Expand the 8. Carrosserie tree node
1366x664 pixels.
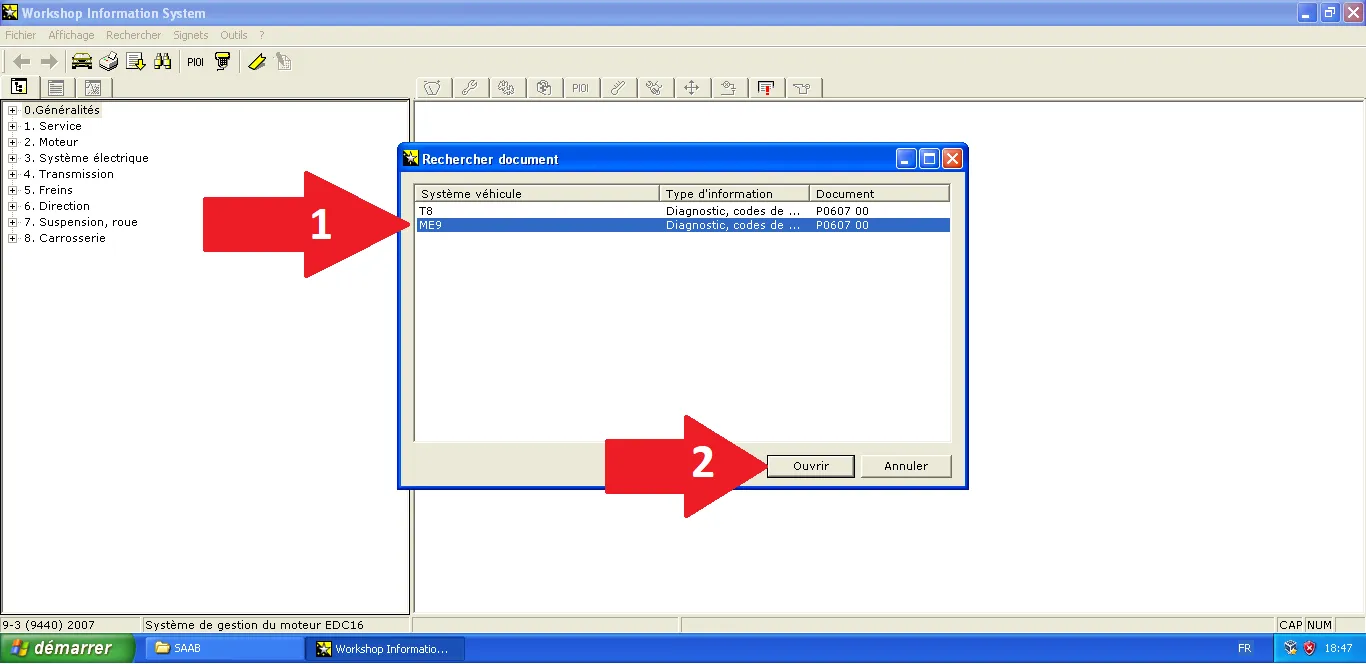(x=13, y=238)
